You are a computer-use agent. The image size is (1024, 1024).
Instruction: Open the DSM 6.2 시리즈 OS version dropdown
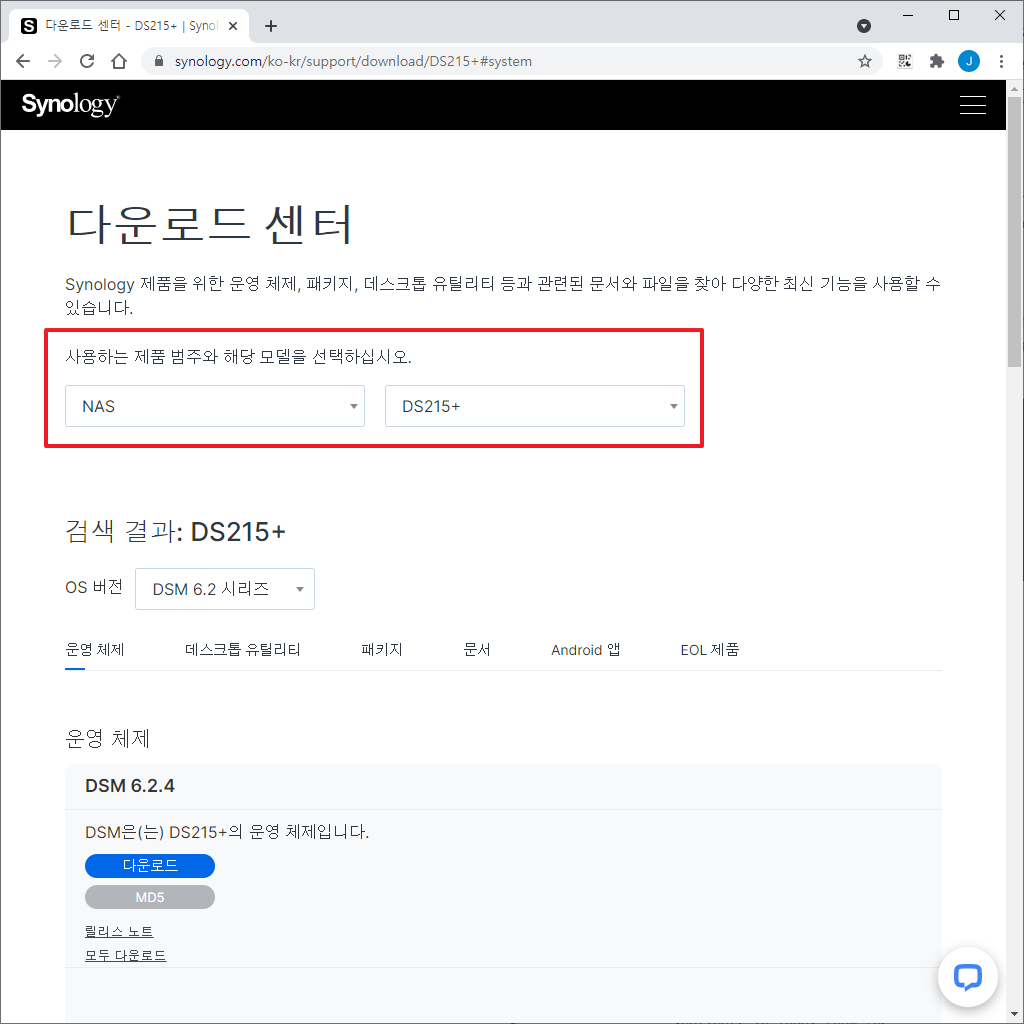coord(225,589)
